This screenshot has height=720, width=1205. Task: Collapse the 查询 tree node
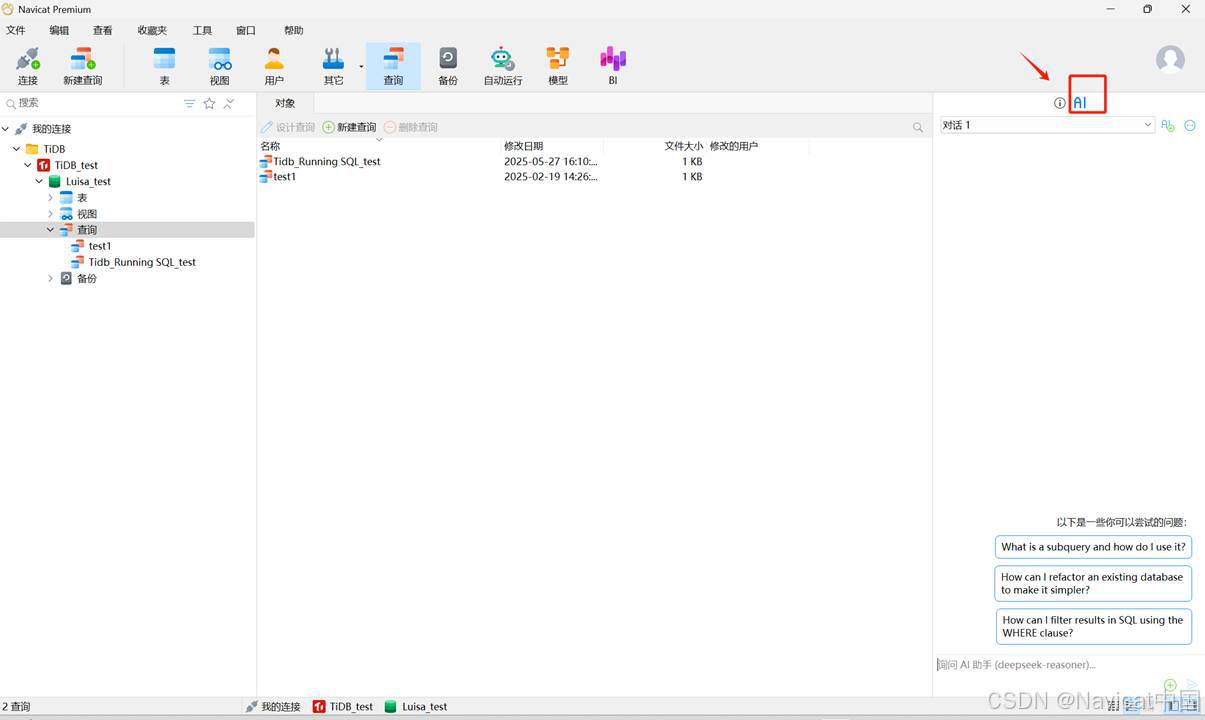point(51,230)
